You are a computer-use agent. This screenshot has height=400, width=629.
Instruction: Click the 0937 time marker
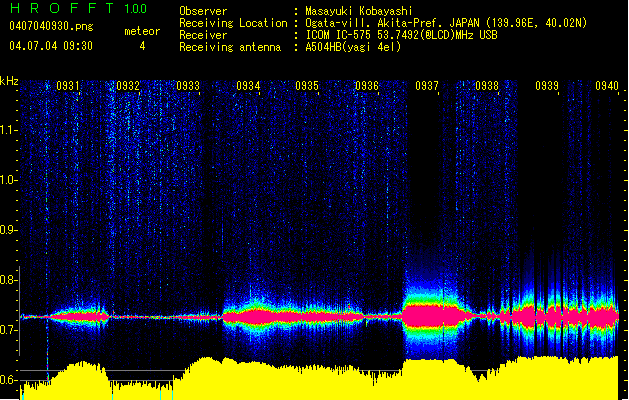point(427,86)
